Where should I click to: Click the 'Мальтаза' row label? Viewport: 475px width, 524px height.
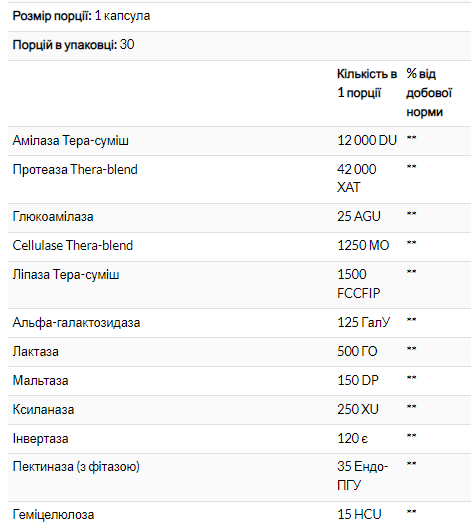40,381
